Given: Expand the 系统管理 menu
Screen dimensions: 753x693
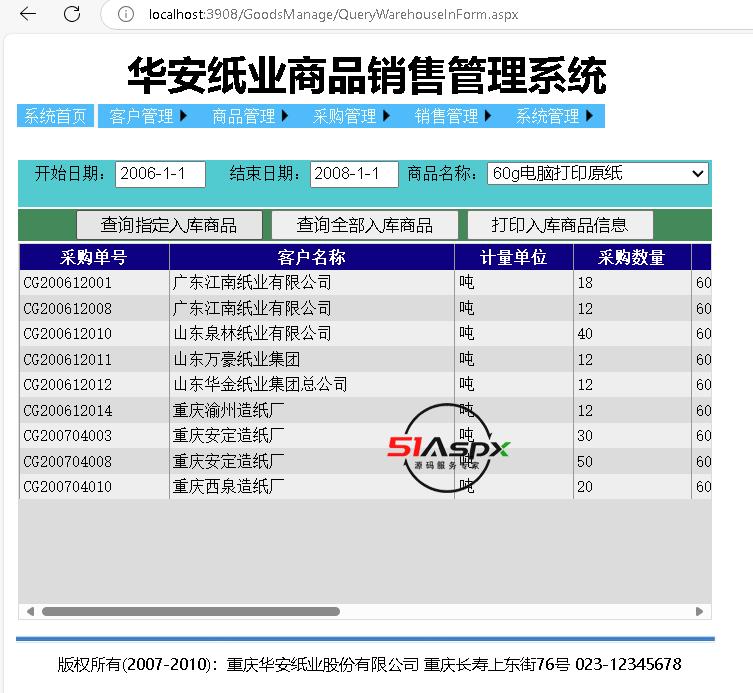Looking at the screenshot, I should pyautogui.click(x=554, y=116).
